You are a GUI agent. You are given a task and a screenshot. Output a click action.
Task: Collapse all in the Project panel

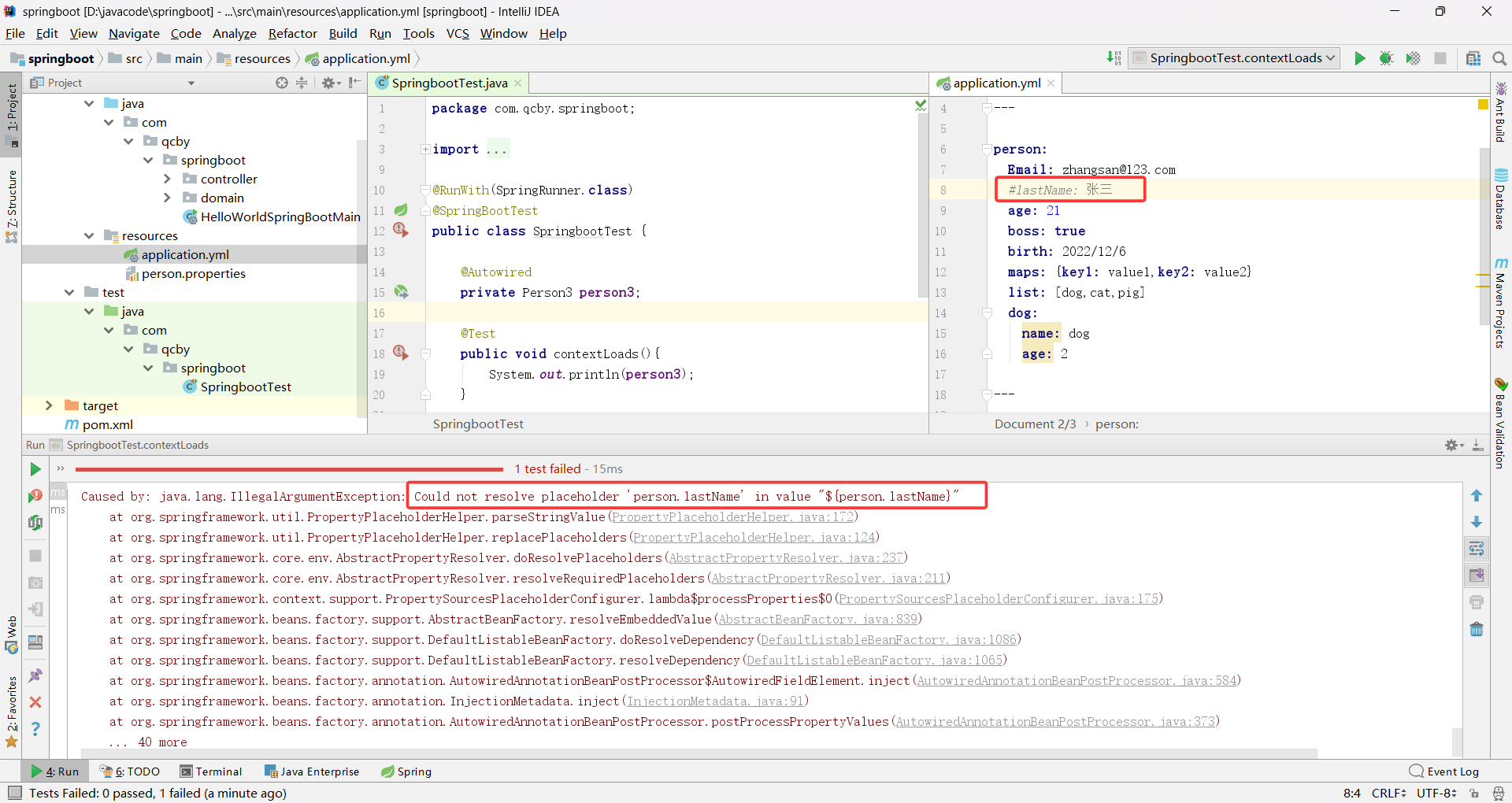point(302,83)
